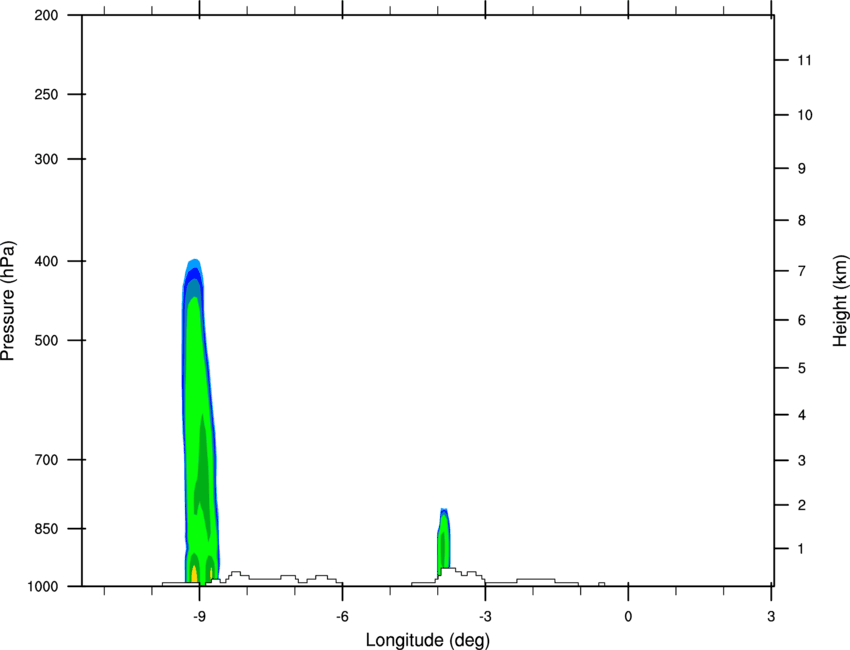Click the 9 km height label
This screenshot has width=850, height=650.
click(802, 169)
